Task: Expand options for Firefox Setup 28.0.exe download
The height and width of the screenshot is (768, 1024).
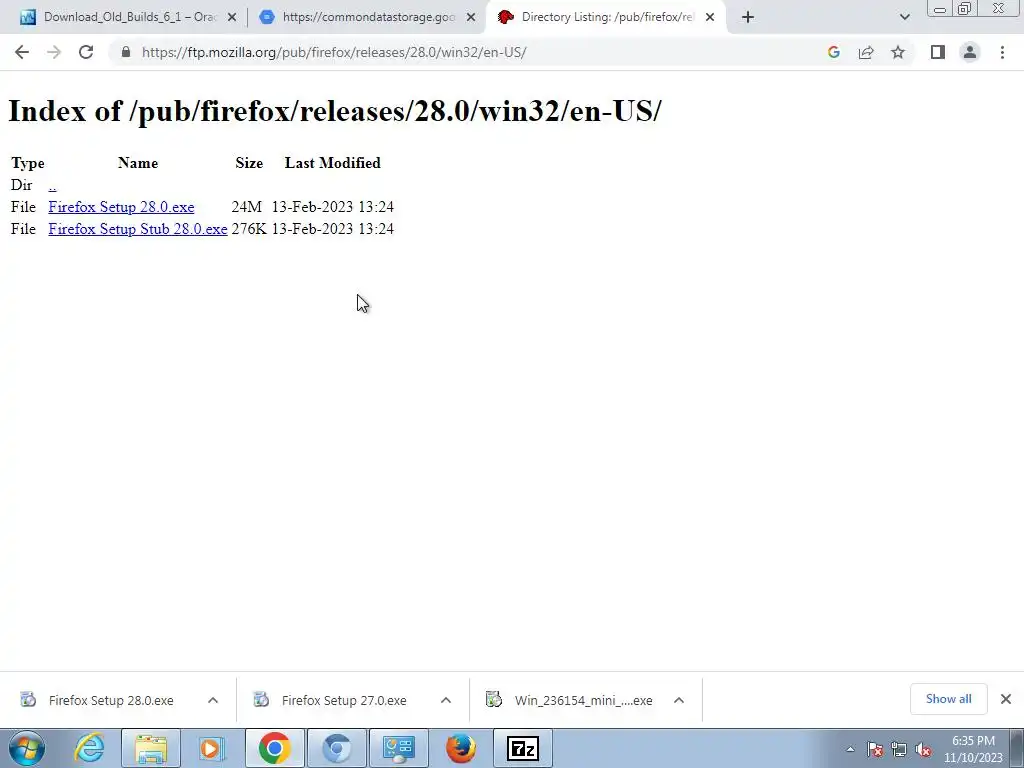Action: tap(213, 700)
